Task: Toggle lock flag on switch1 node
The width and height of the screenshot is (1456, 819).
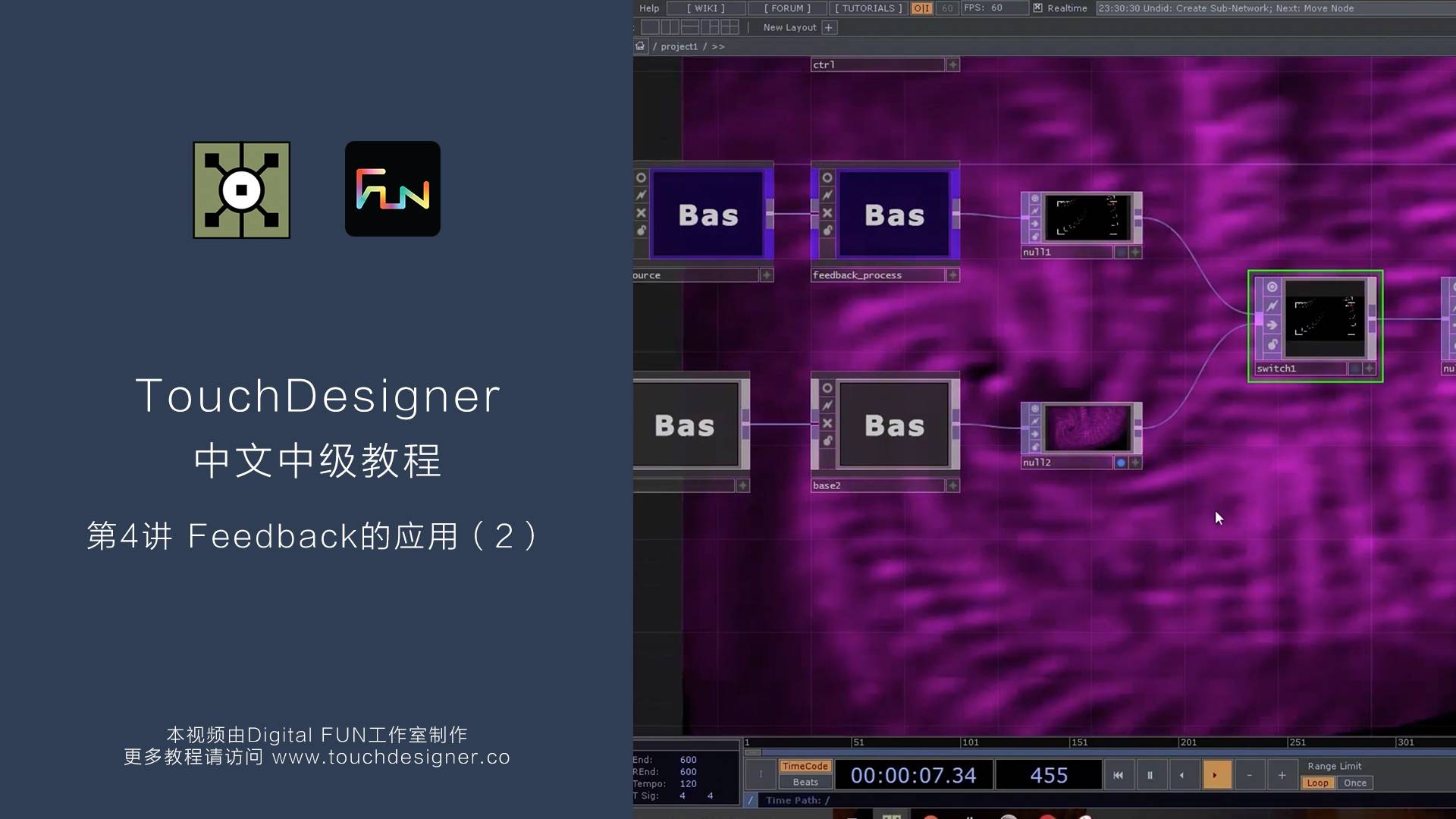Action: [x=1272, y=344]
